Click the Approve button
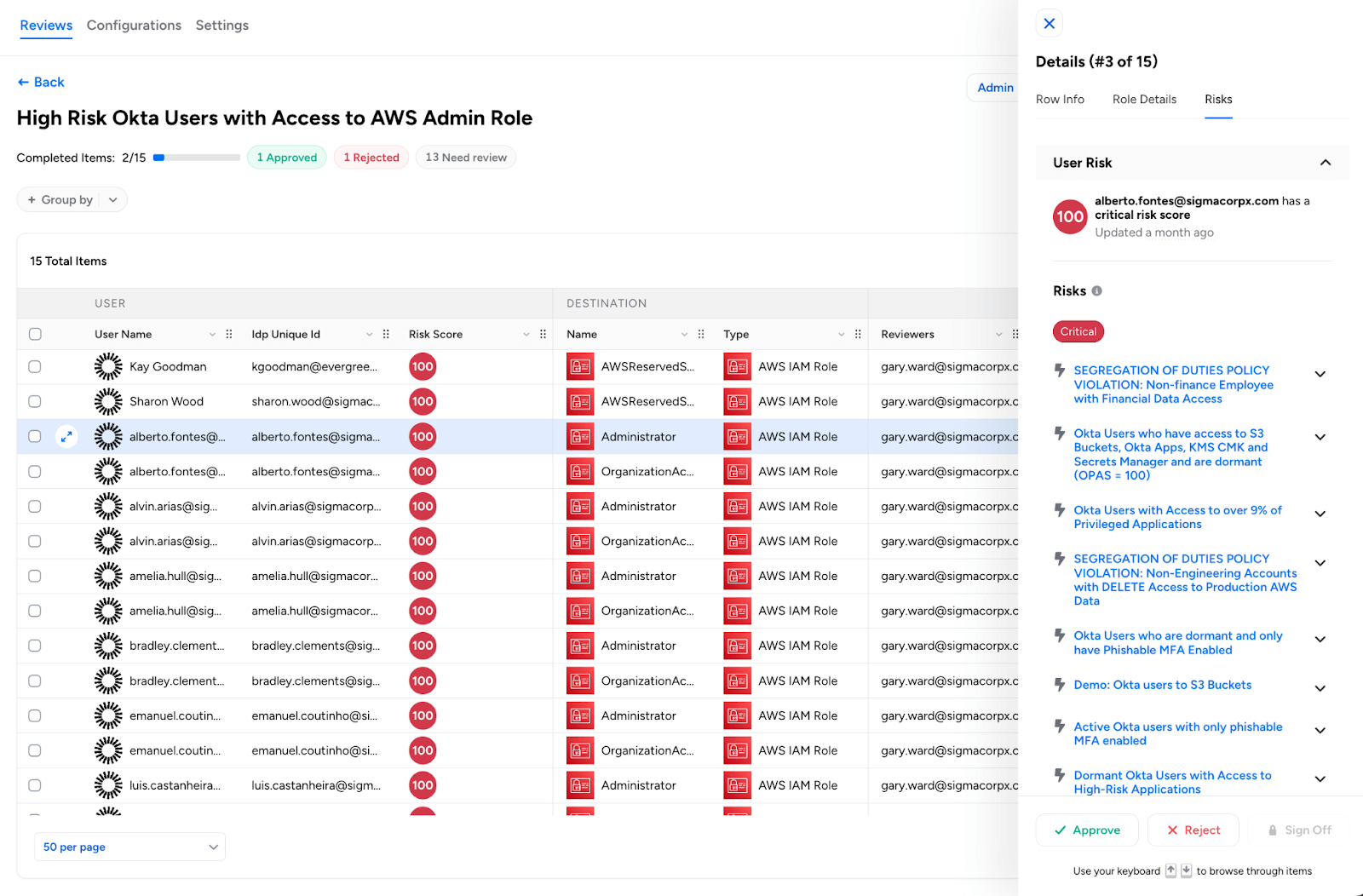Viewport: 1363px width, 896px height. 1087,830
